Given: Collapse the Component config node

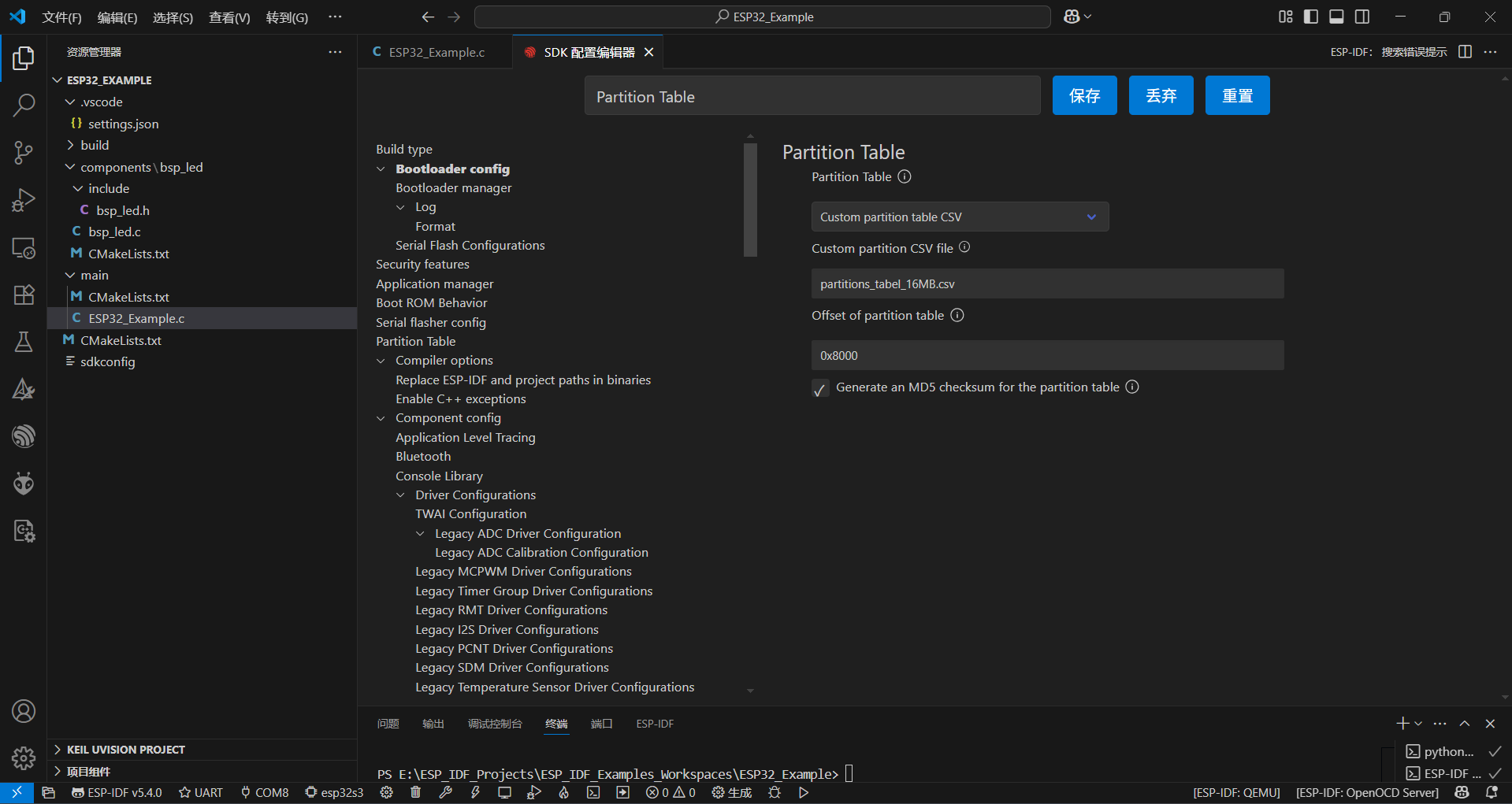Looking at the screenshot, I should click(x=381, y=418).
